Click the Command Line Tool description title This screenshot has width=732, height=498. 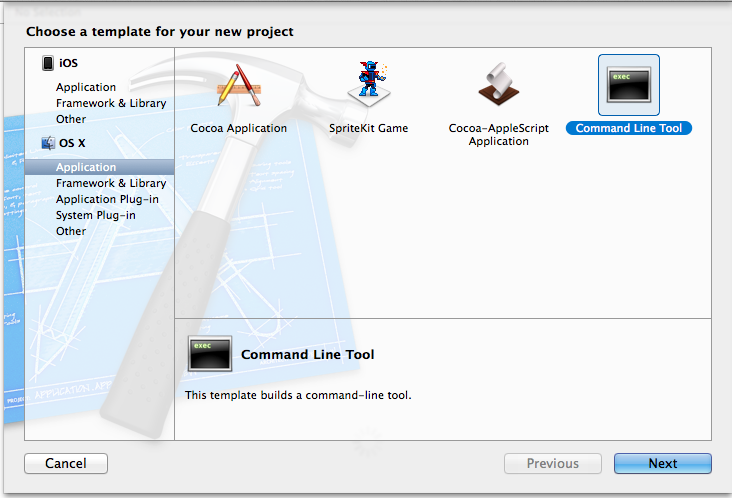point(308,355)
